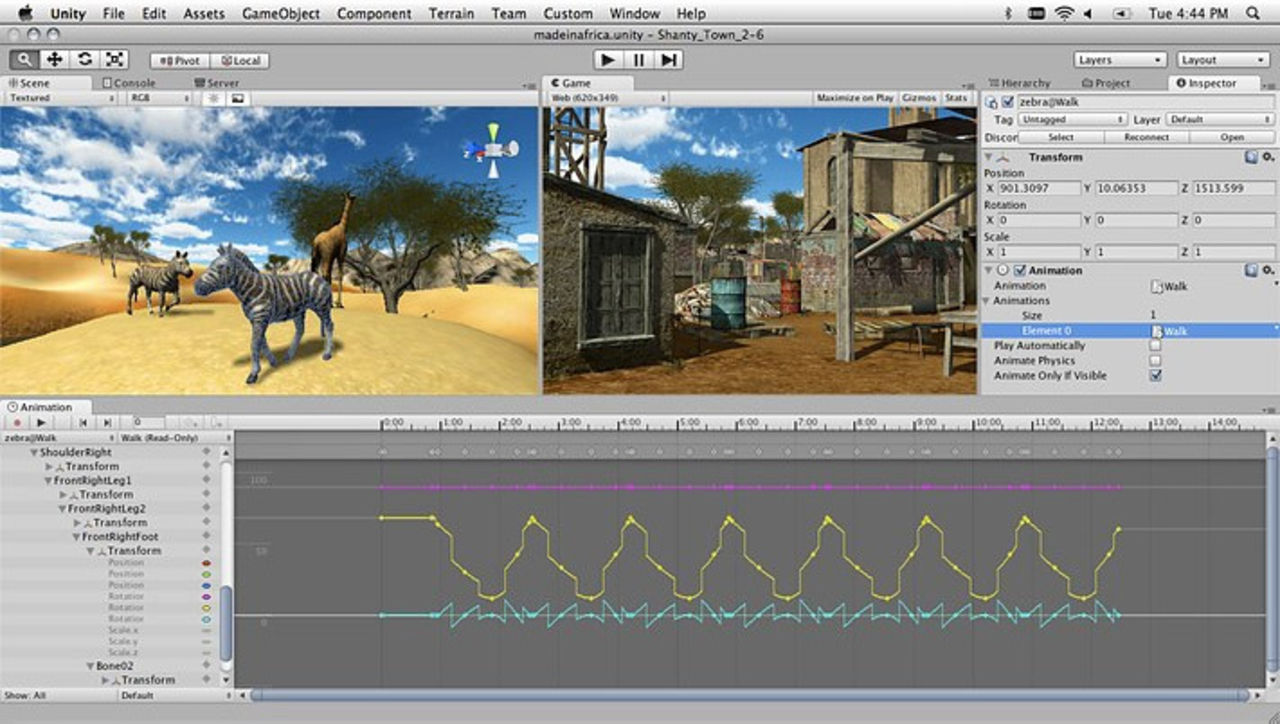The height and width of the screenshot is (724, 1280).
Task: Toggle scene lighting sun icon
Action: coord(213,99)
